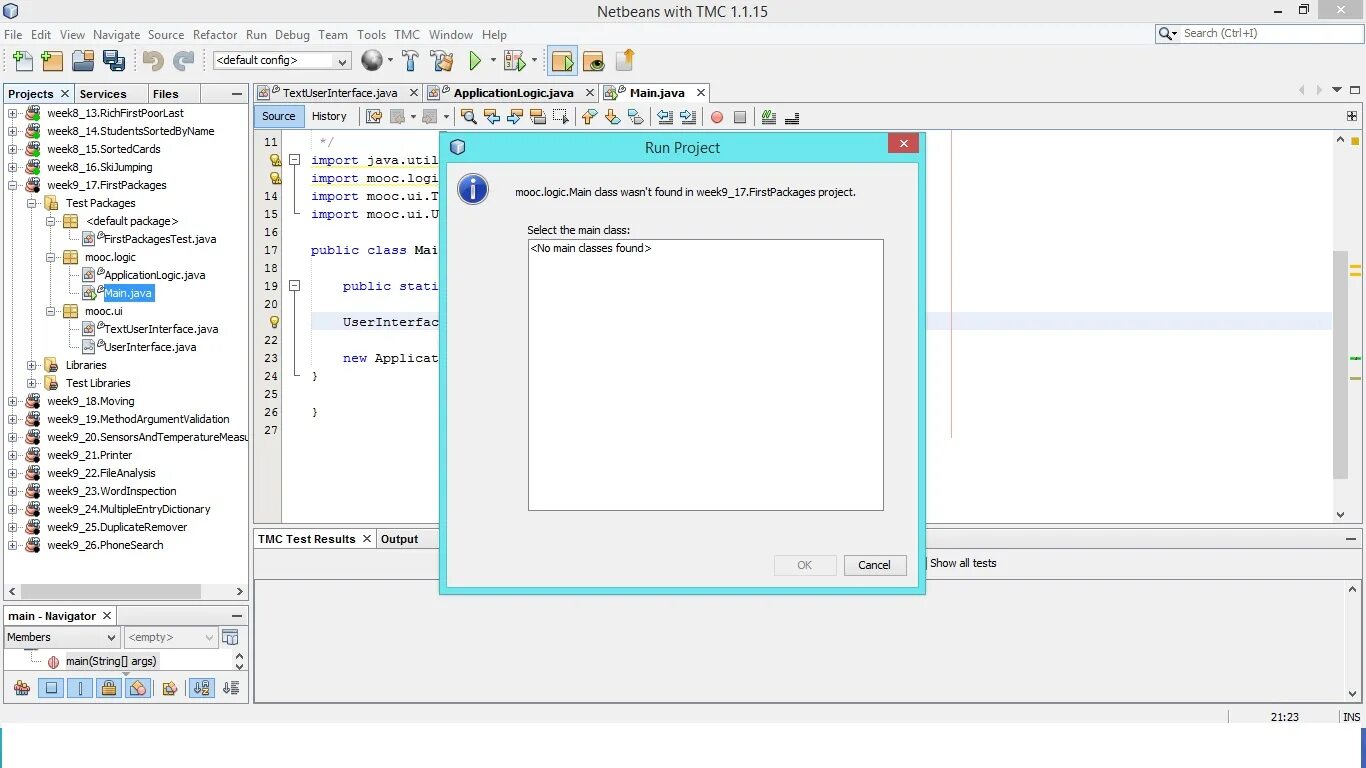Click the Projects panel horizontal scrollbar
Screen dimensions: 1366x768
pyautogui.click(x=112, y=591)
